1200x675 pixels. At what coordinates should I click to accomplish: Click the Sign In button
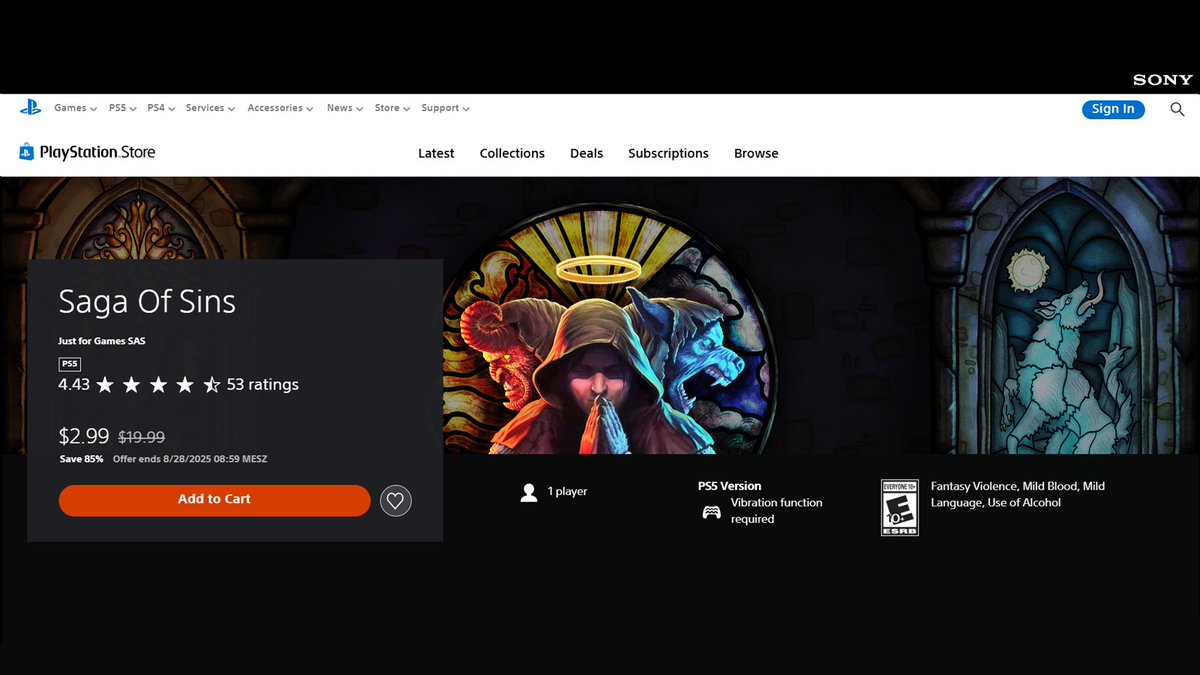(x=1113, y=109)
